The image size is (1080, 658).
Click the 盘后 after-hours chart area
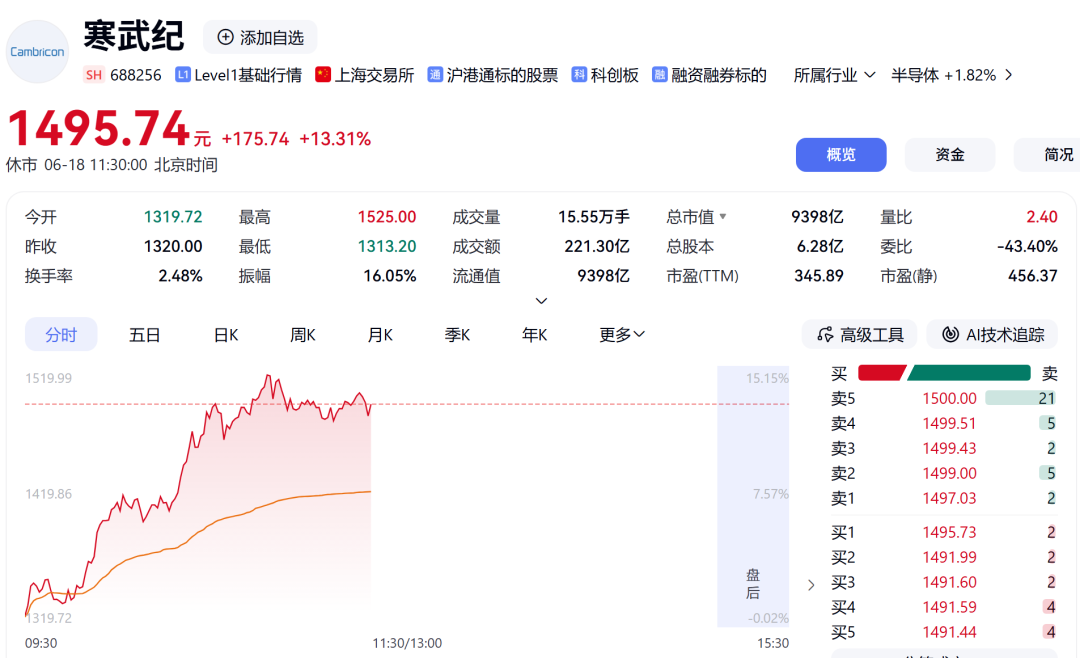(x=753, y=497)
